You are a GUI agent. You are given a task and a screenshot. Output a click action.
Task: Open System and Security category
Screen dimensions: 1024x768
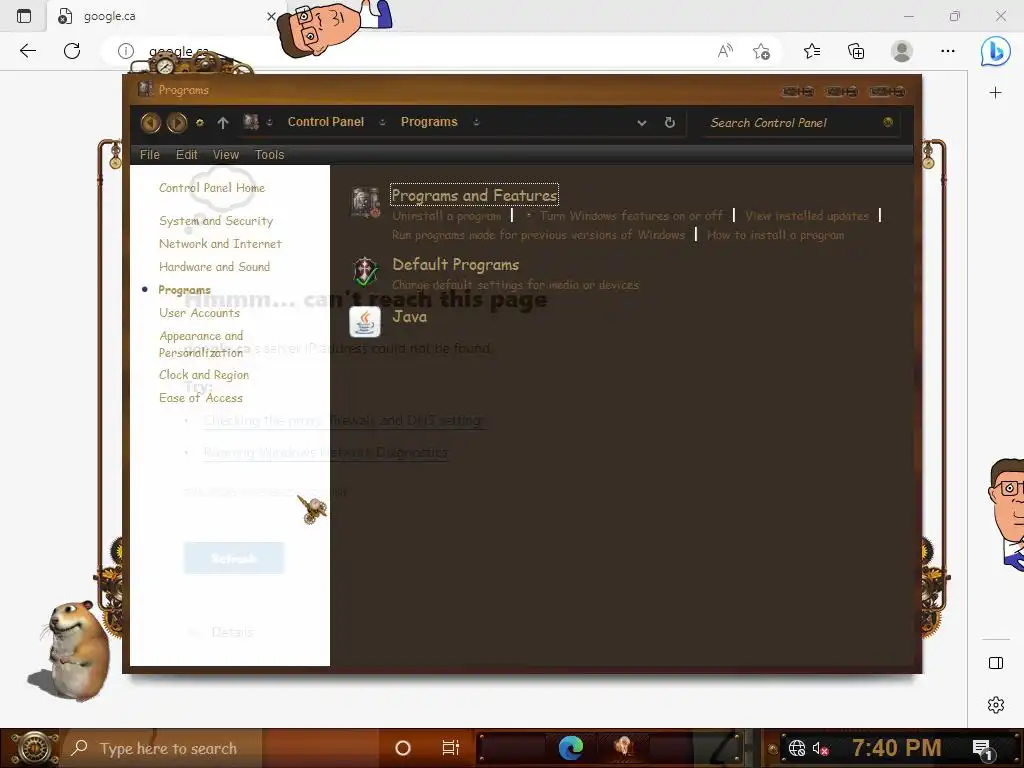pyautogui.click(x=216, y=221)
